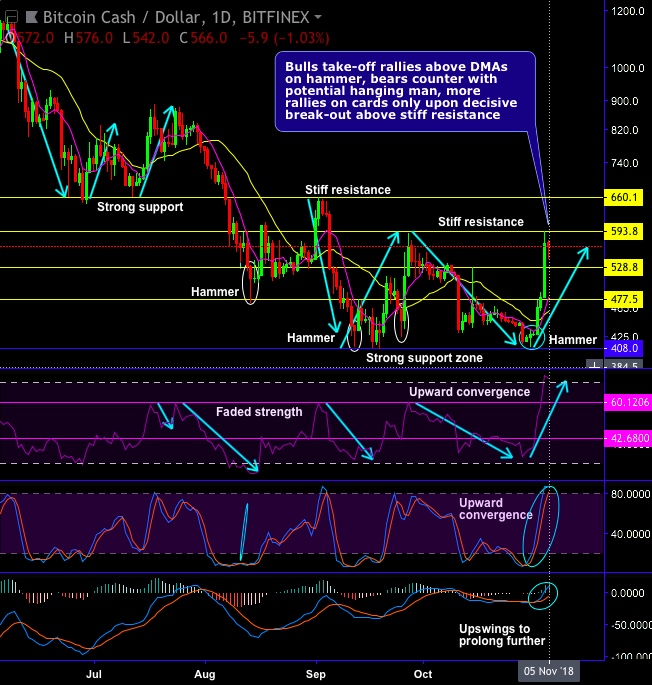
Task: Click the plus icon on the price axis
Action: [x=594, y=365]
